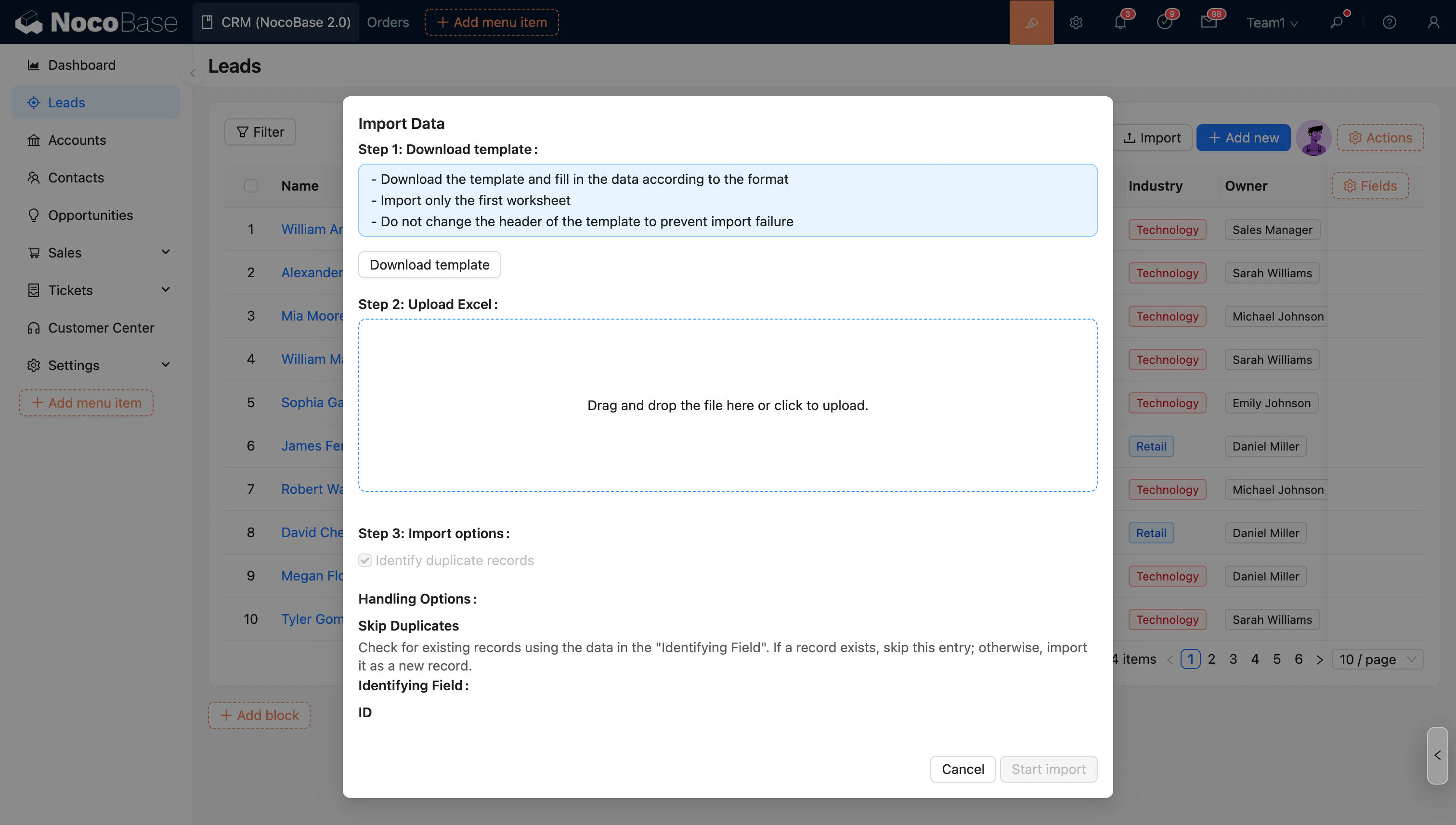Cancel the Import Data dialog
Screen dimensions: 1456x825
coord(962,769)
